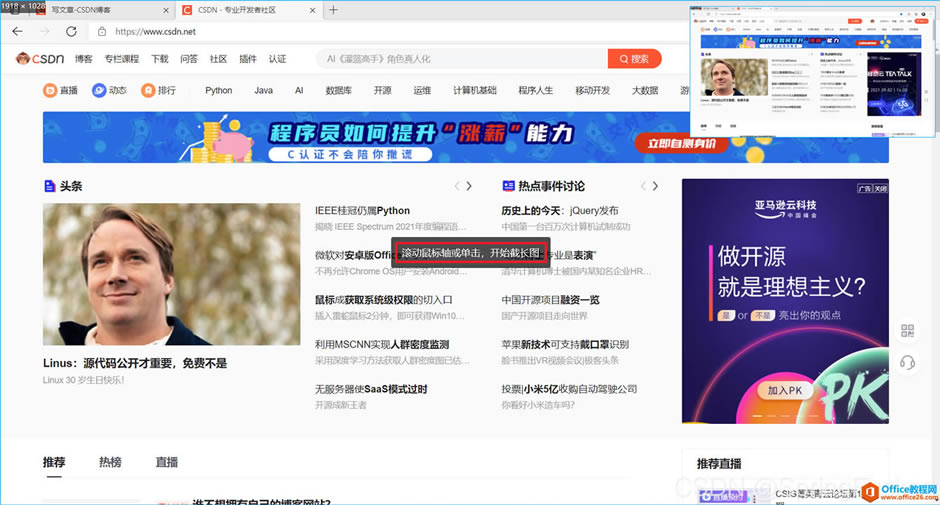Open the 排行 ranking icon link

(x=158, y=90)
